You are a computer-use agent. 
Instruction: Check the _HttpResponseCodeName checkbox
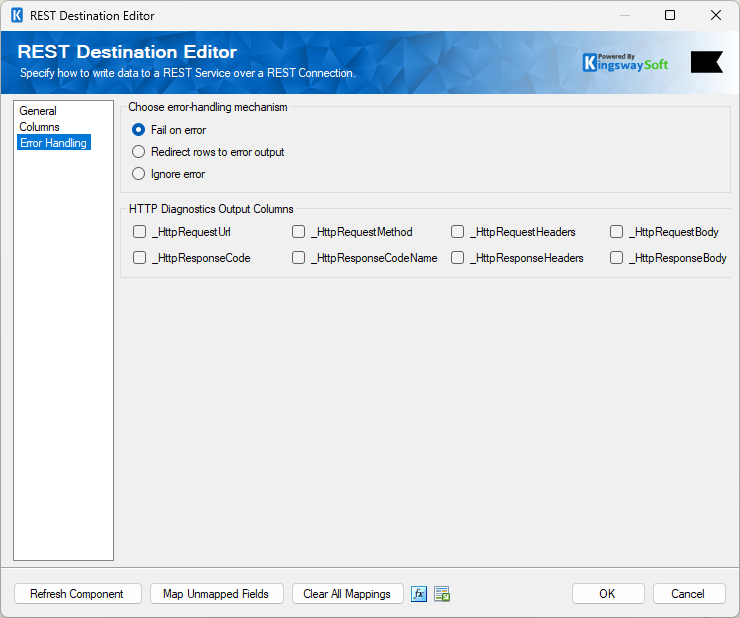point(299,258)
